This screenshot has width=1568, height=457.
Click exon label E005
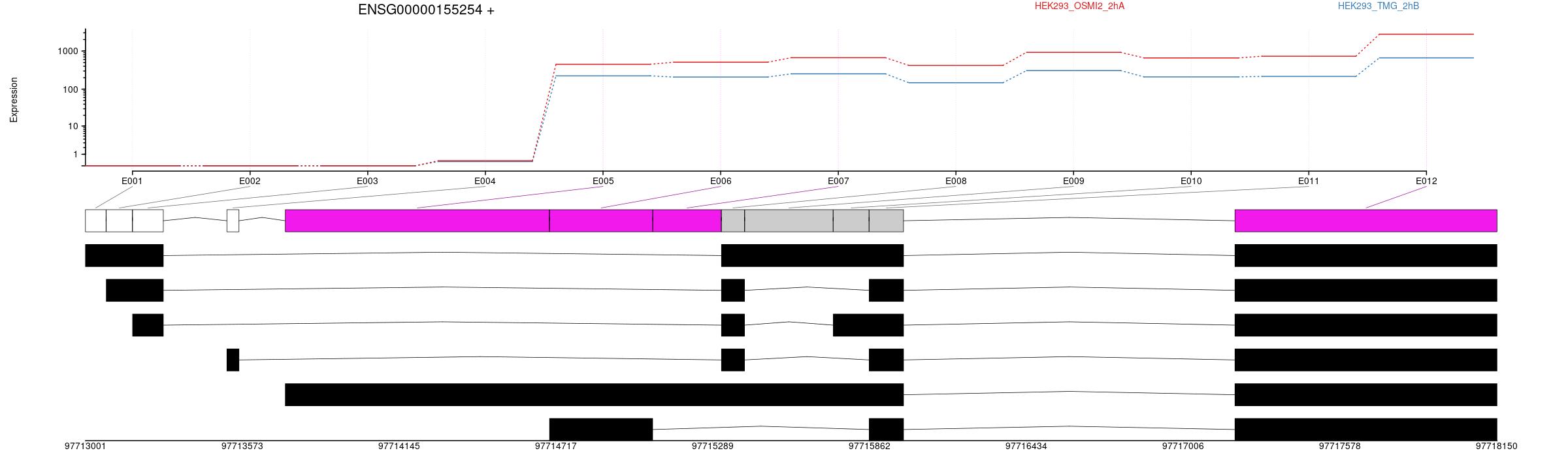point(603,181)
